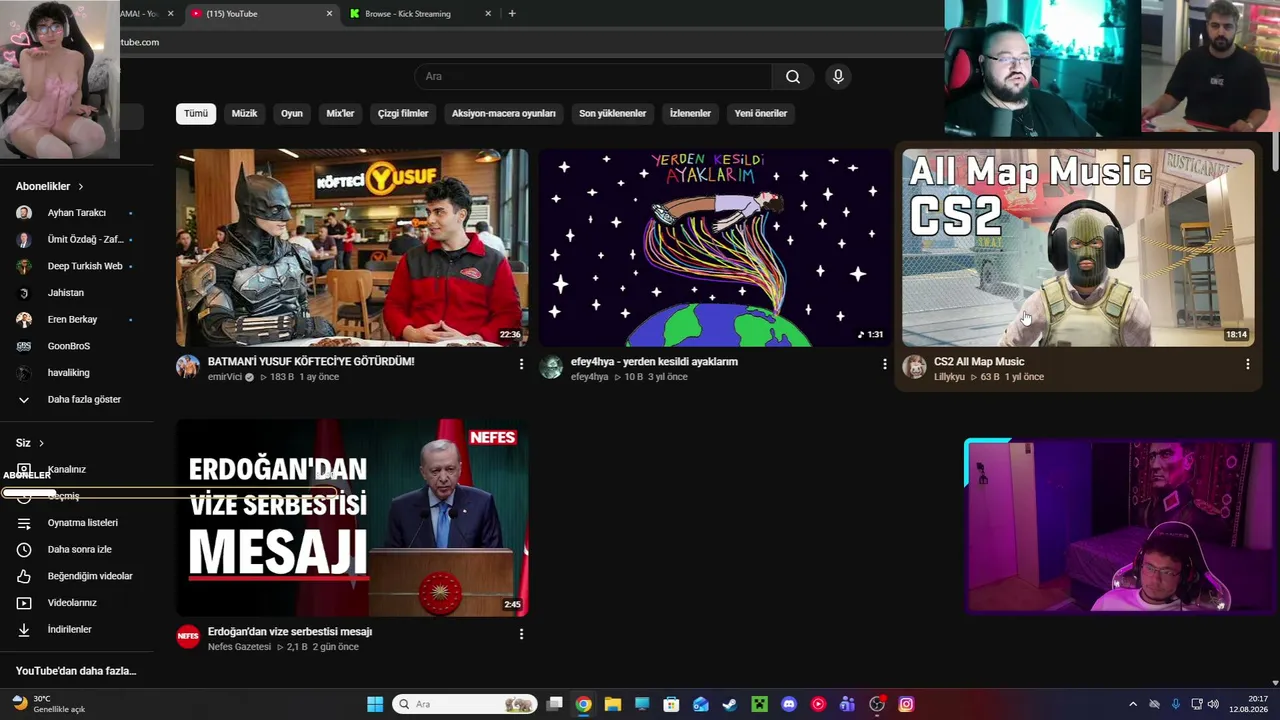Viewport: 1280px width, 720px height.
Task: Play the Yerden Kesildi Ayaklarım thumbnail
Action: click(715, 248)
